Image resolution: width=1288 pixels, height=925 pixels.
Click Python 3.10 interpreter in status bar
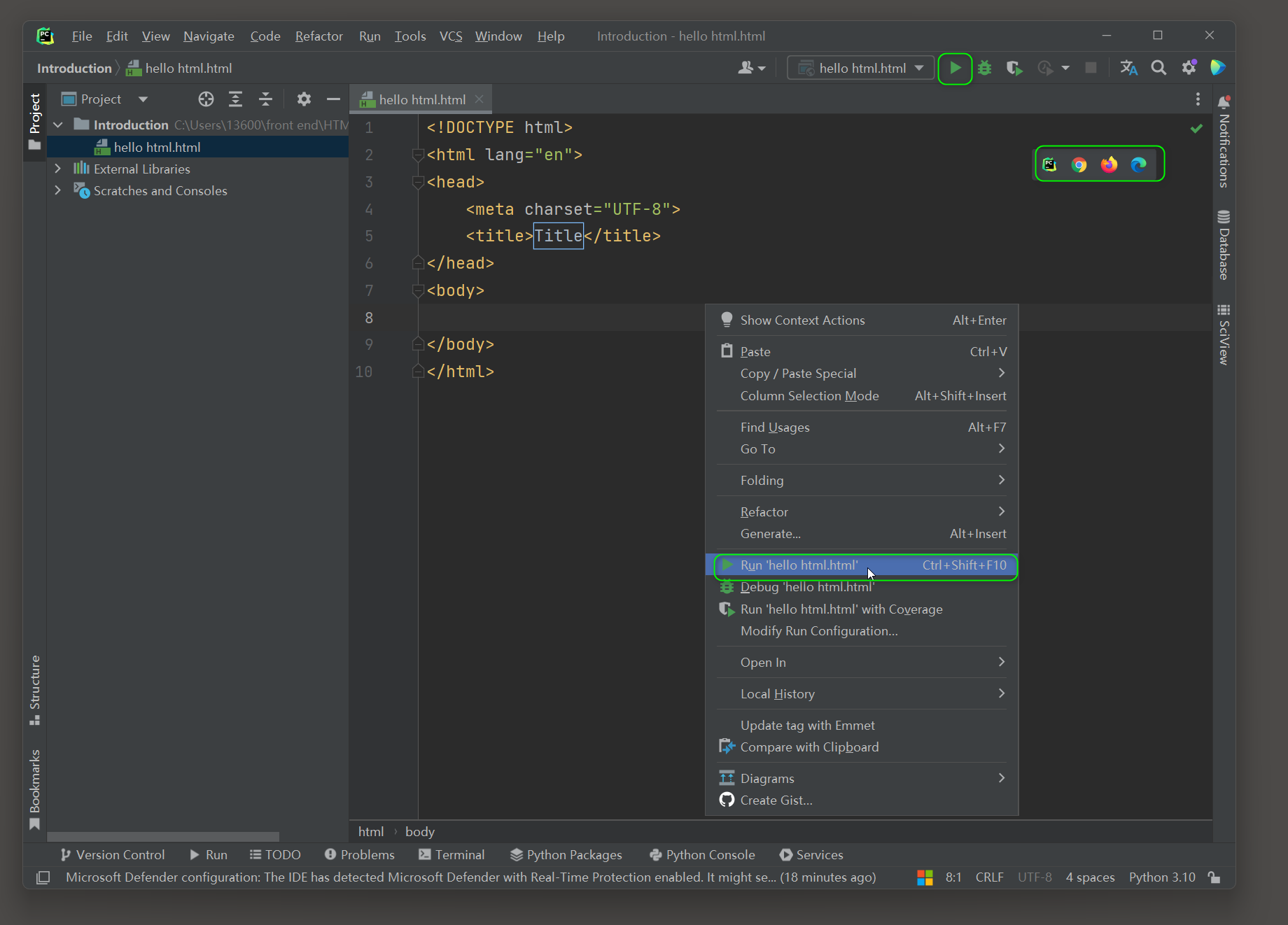1162,877
